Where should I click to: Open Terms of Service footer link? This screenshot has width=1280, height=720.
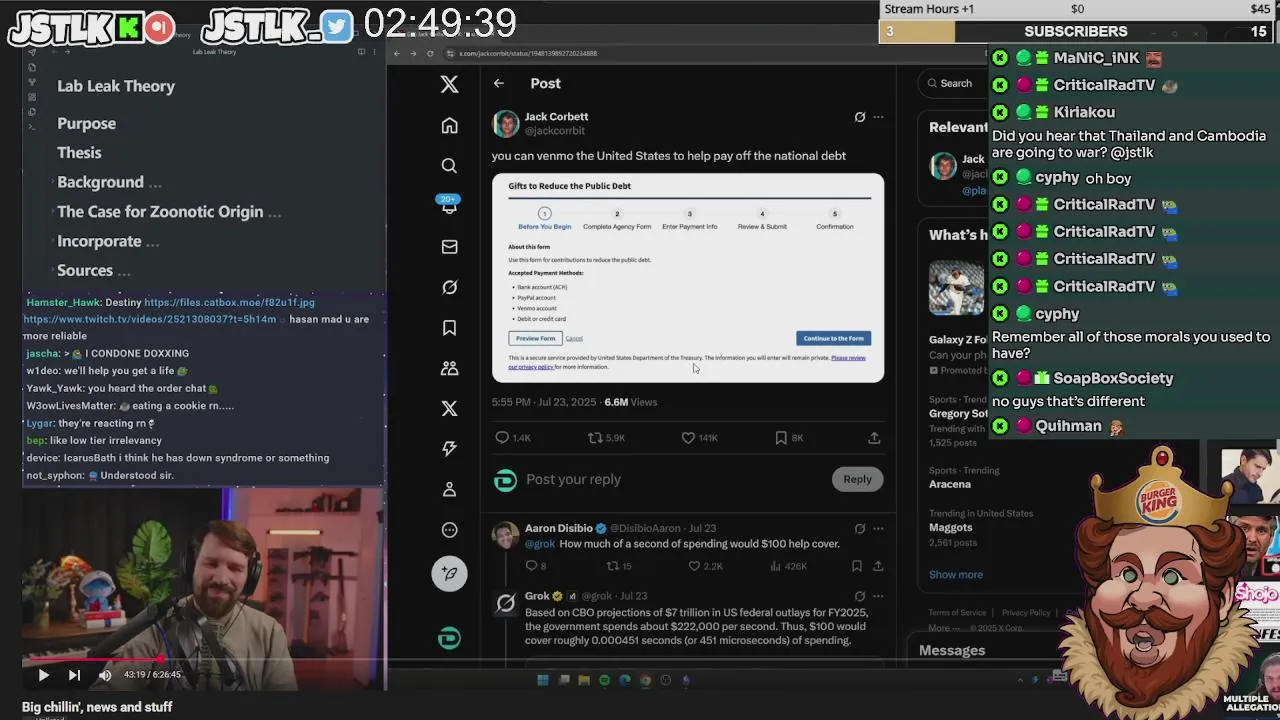[x=957, y=613]
